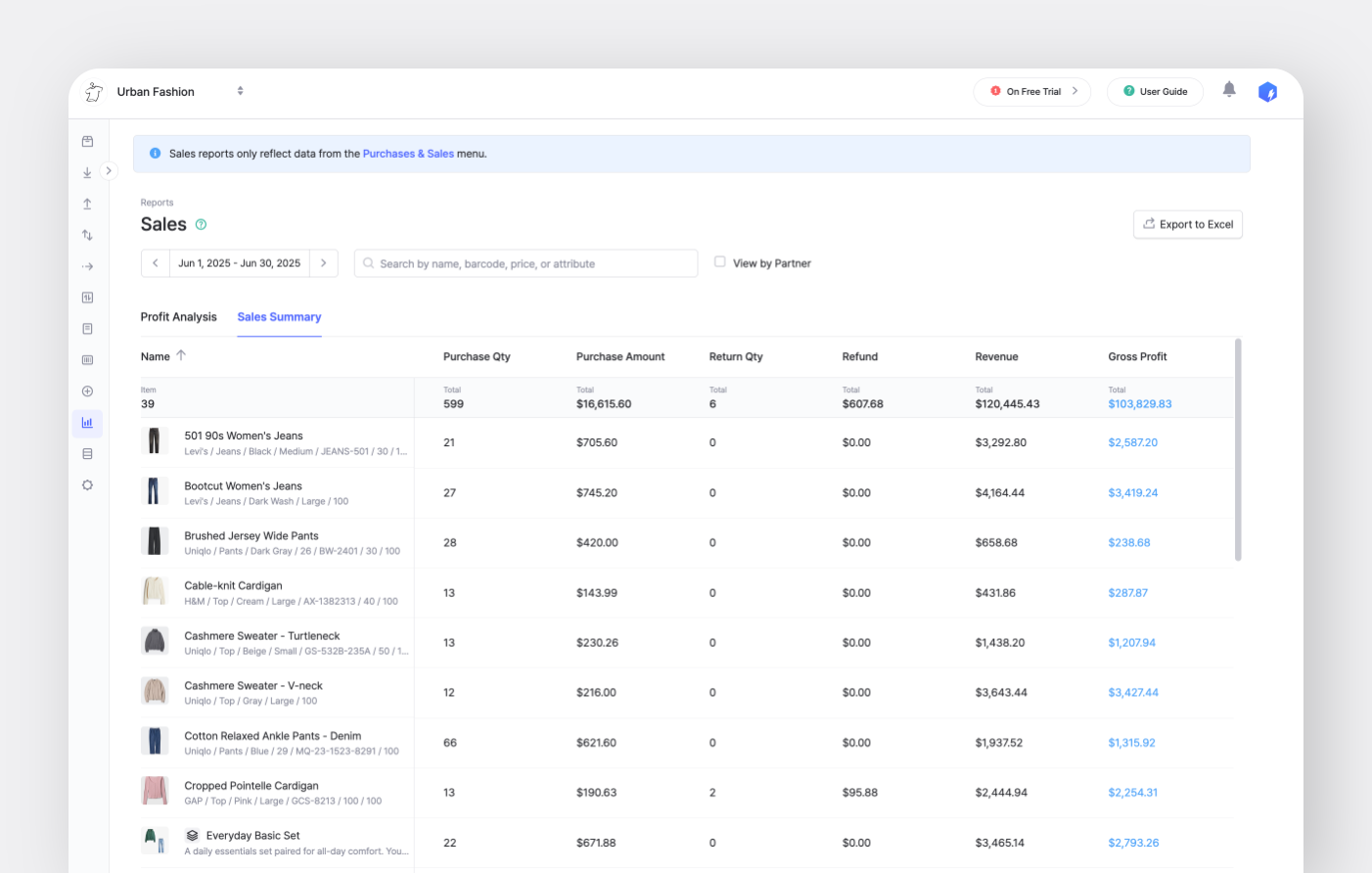Enable the View by Partner checkbox
Screen dimensions: 1372x873
720,262
